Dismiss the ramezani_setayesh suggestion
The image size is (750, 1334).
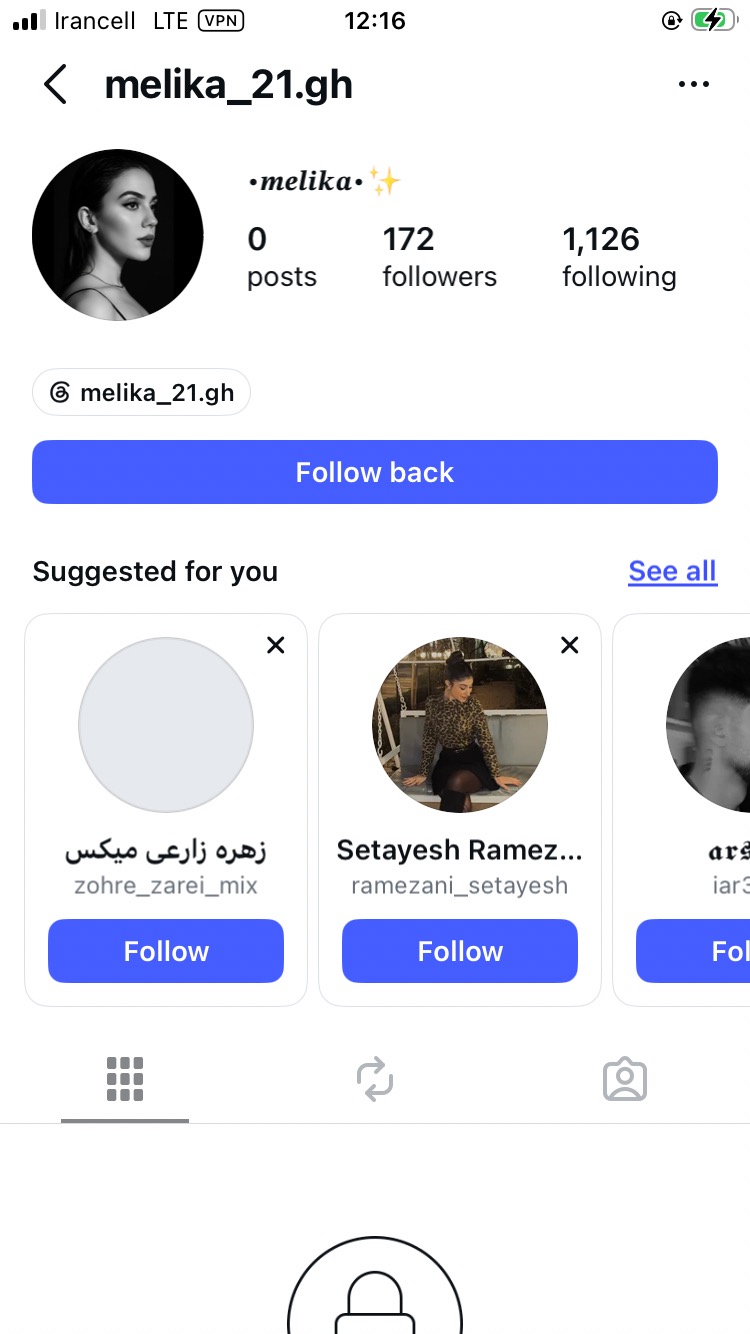click(570, 645)
